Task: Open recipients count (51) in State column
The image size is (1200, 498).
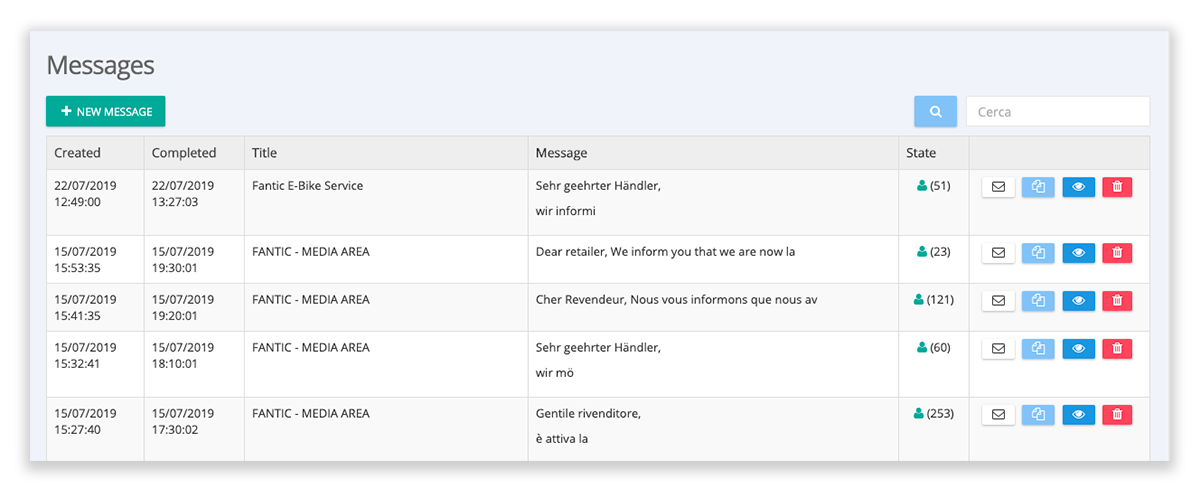Action: click(x=933, y=186)
